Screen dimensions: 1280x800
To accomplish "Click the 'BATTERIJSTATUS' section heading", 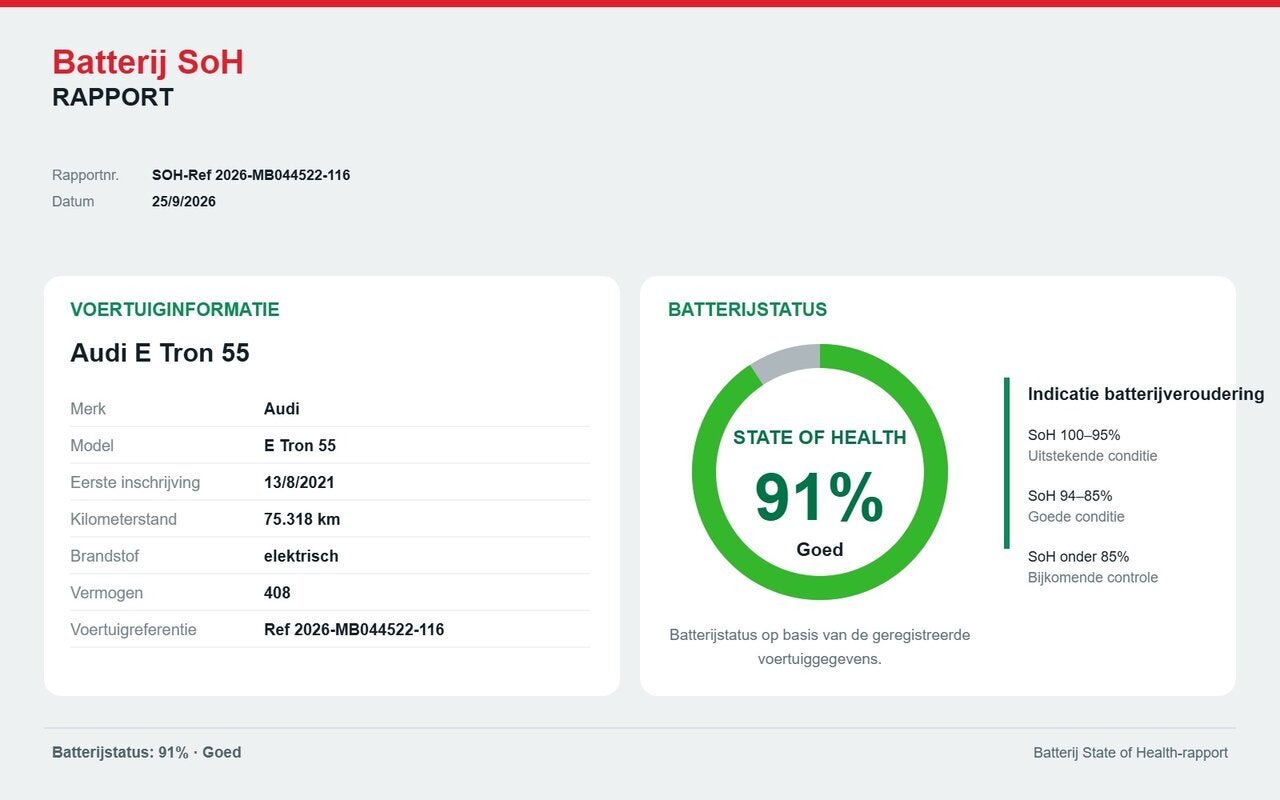I will pos(748,309).
